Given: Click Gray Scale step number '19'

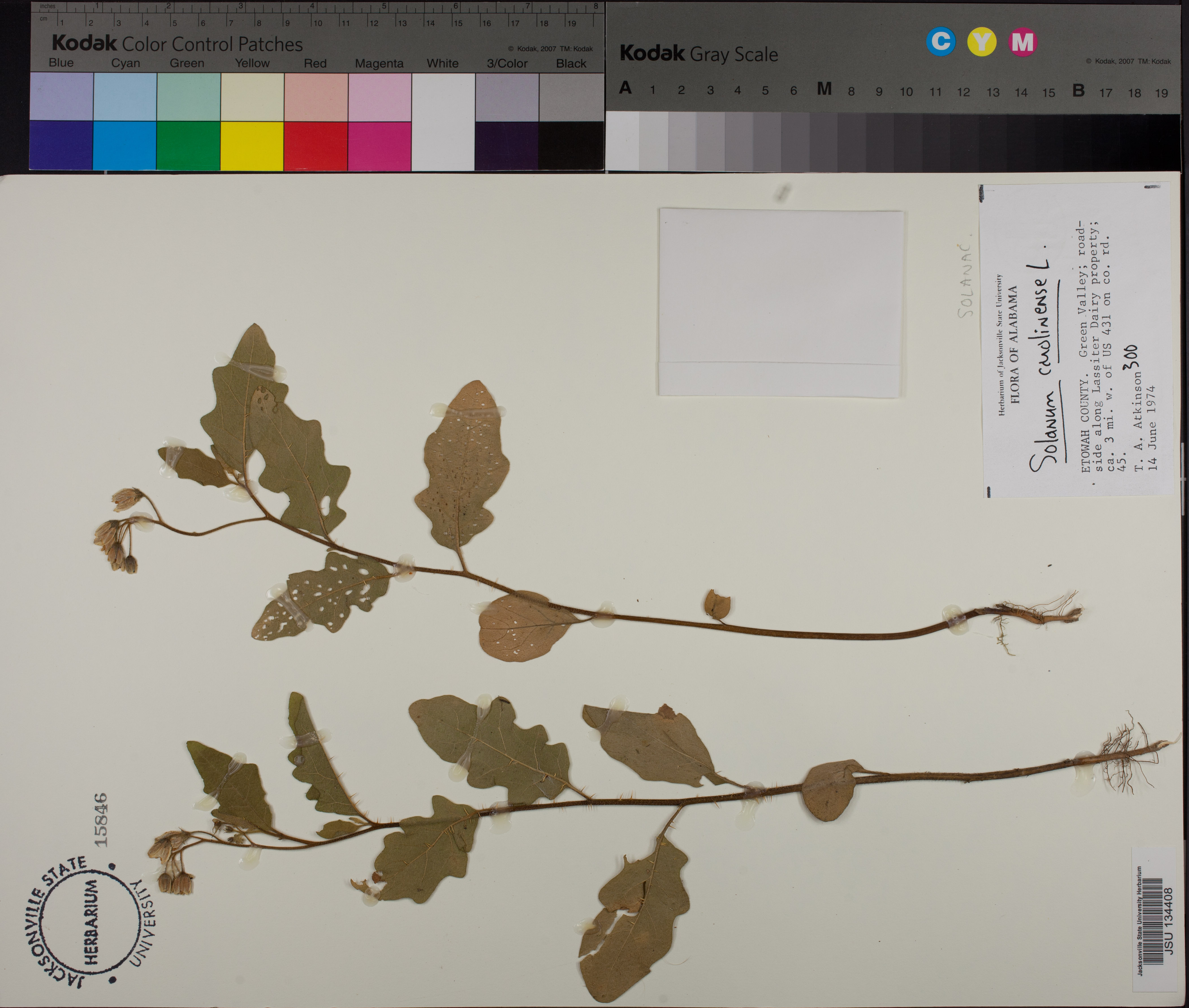Looking at the screenshot, I should (x=1161, y=93).
